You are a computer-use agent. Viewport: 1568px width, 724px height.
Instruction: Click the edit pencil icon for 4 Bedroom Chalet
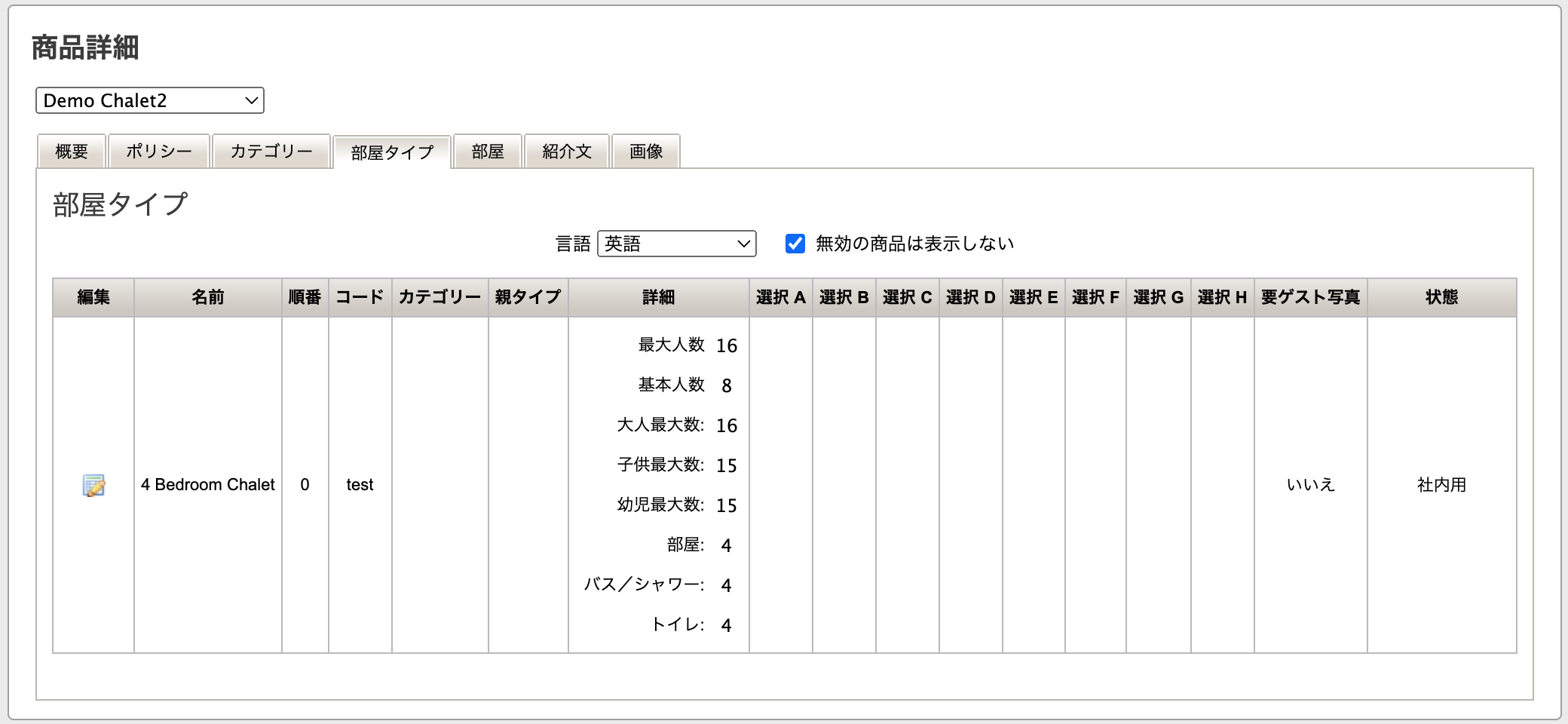click(x=93, y=485)
